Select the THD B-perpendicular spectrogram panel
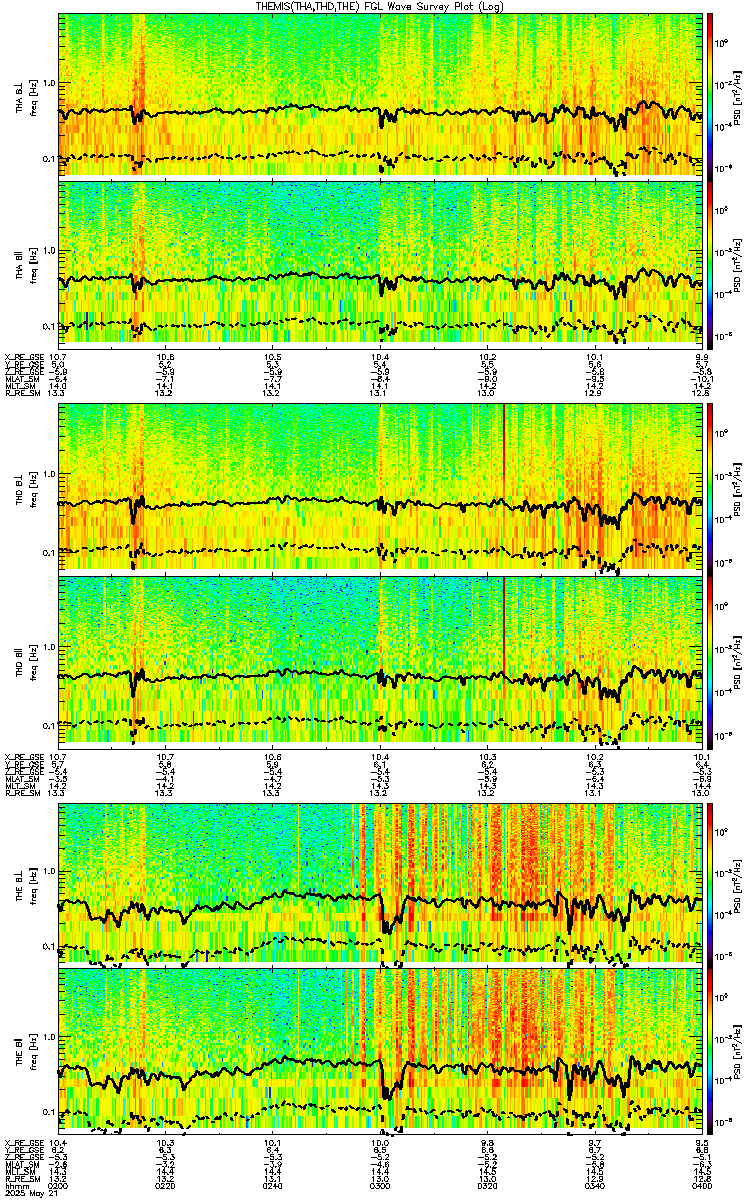The image size is (750, 1200). tap(381, 488)
